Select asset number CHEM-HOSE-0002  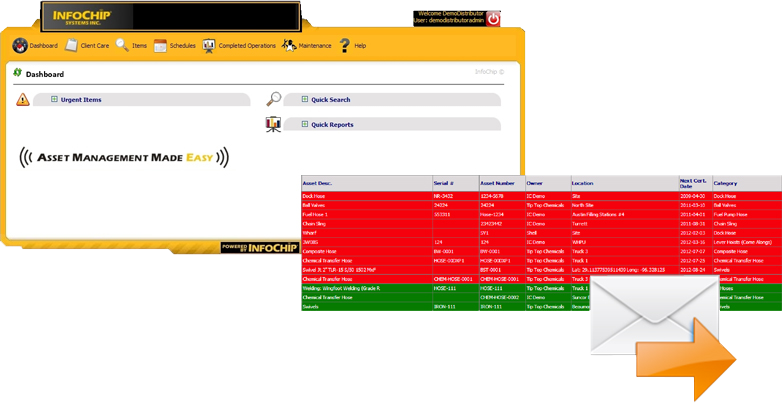[500, 297]
